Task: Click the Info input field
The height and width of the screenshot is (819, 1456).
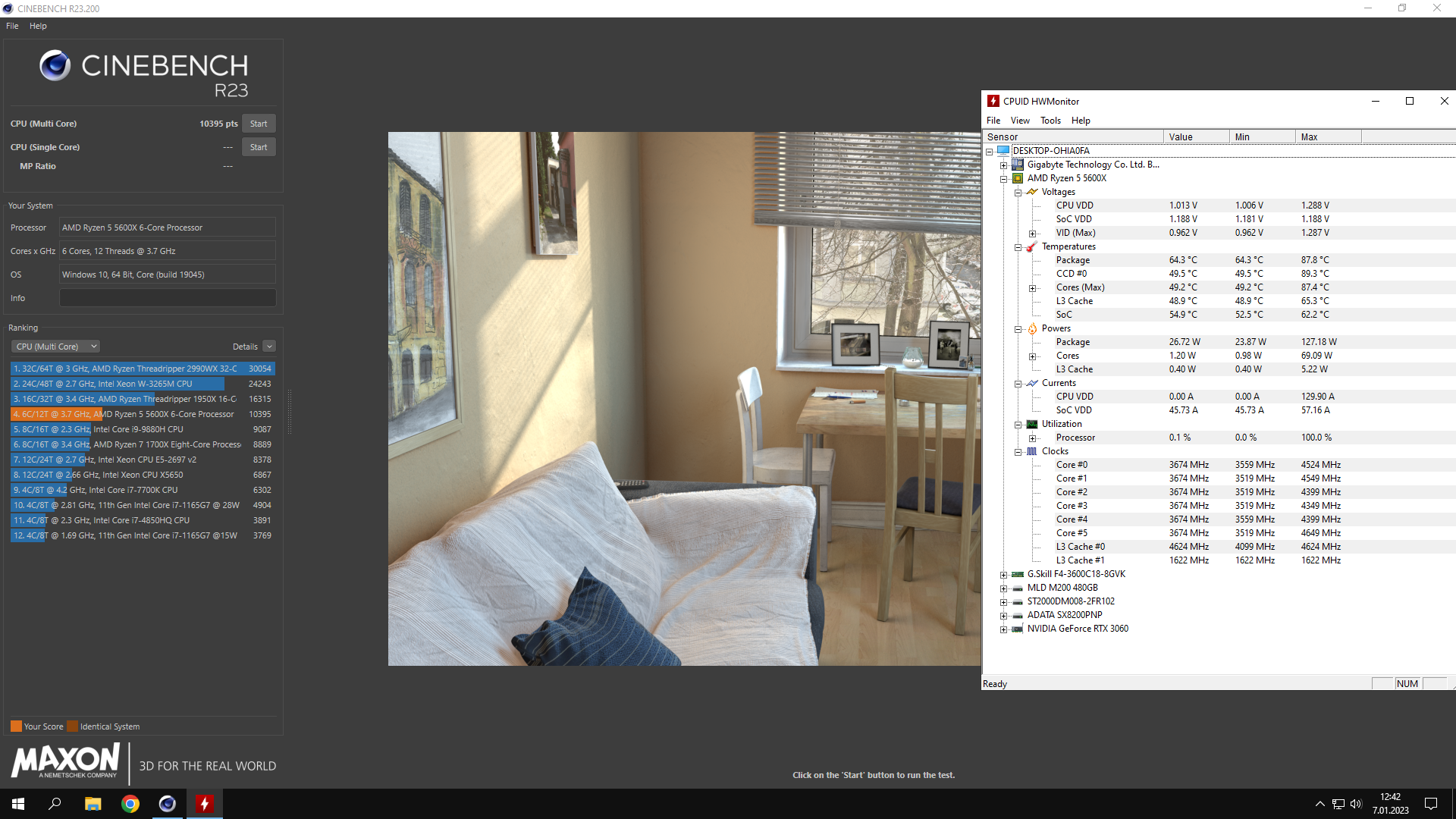Action: pos(168,298)
